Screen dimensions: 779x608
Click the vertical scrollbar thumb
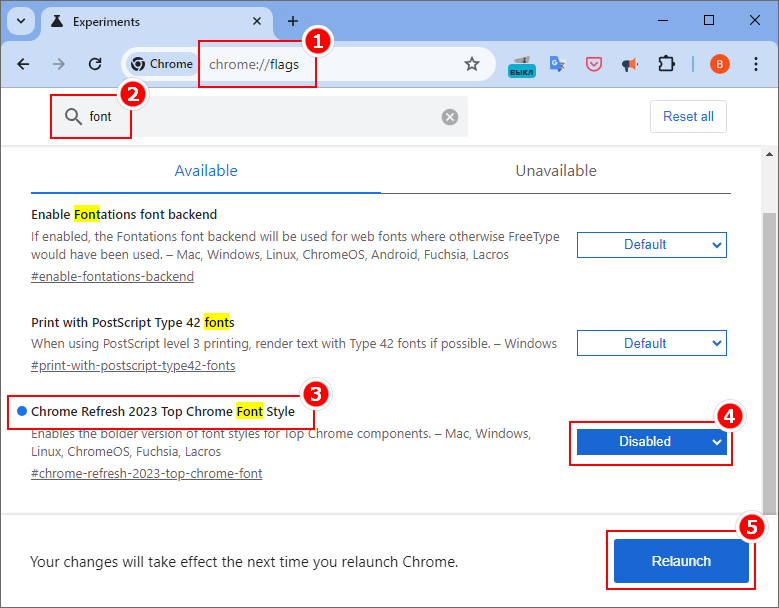click(770, 364)
